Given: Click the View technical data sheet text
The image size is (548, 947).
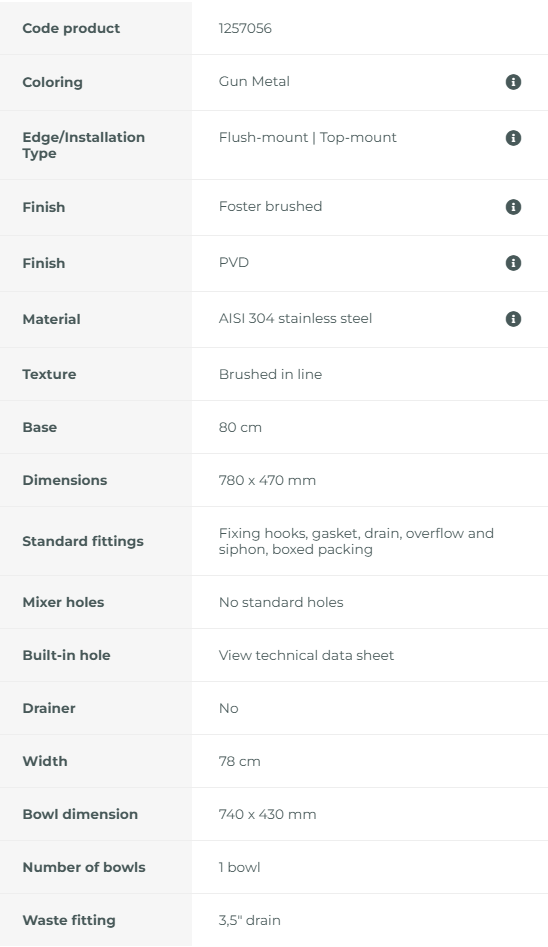Looking at the screenshot, I should pyautogui.click(x=306, y=655).
